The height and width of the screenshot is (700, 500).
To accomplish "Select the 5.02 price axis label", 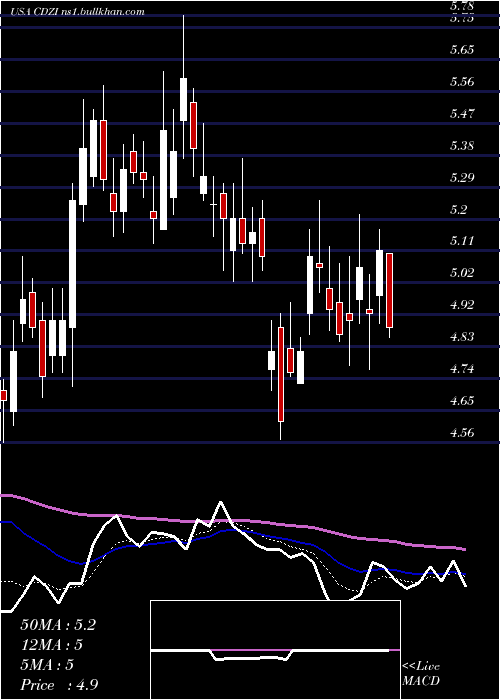I will (x=462, y=273).
